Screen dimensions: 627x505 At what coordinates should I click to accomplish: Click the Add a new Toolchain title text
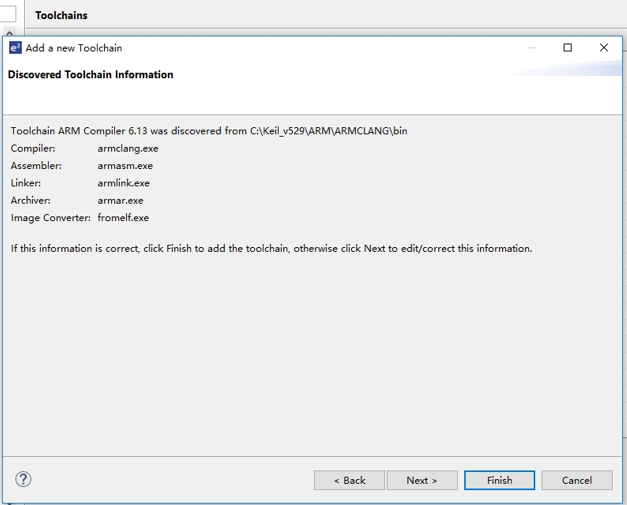(x=74, y=48)
